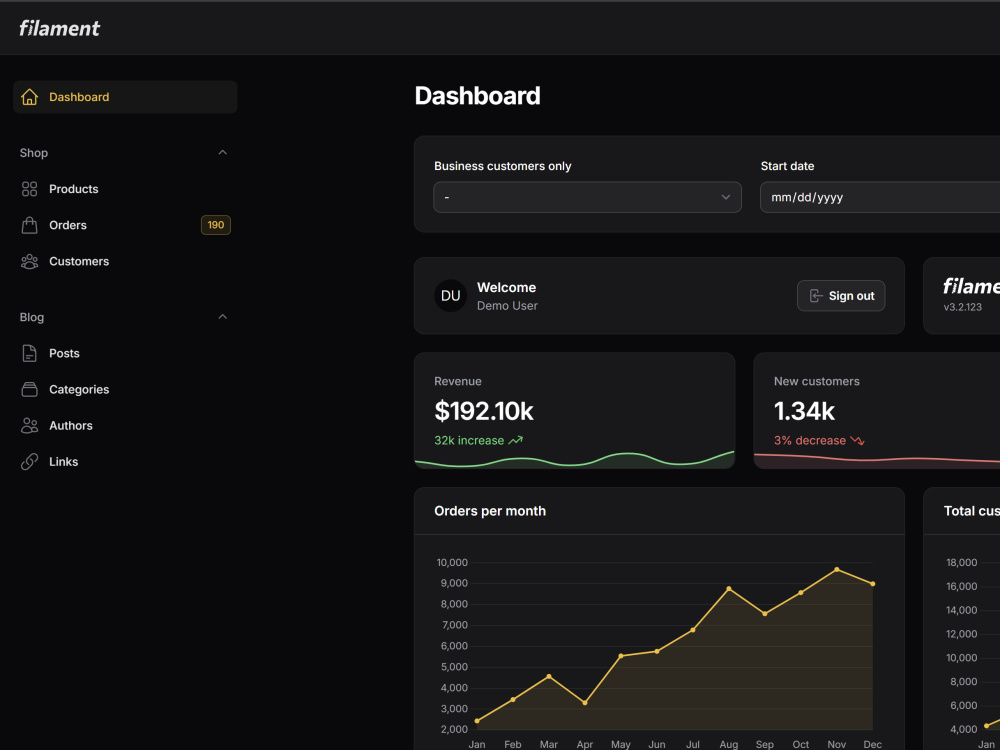
Task: Click the DU user avatar
Action: click(450, 296)
